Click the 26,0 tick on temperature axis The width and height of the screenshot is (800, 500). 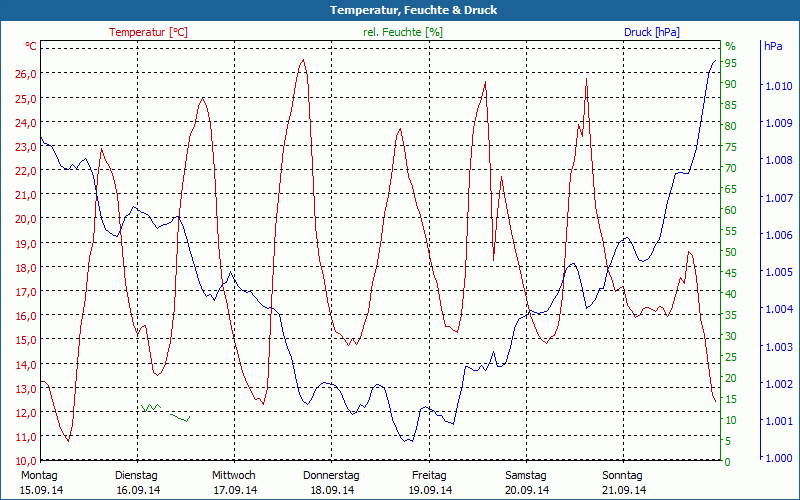(x=24, y=74)
